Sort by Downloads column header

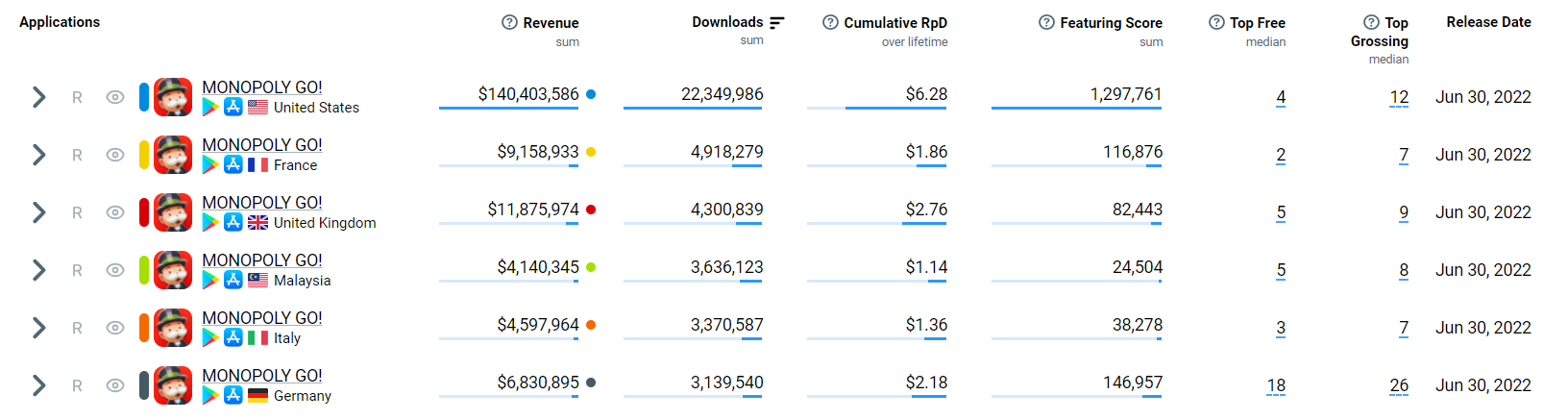click(727, 22)
